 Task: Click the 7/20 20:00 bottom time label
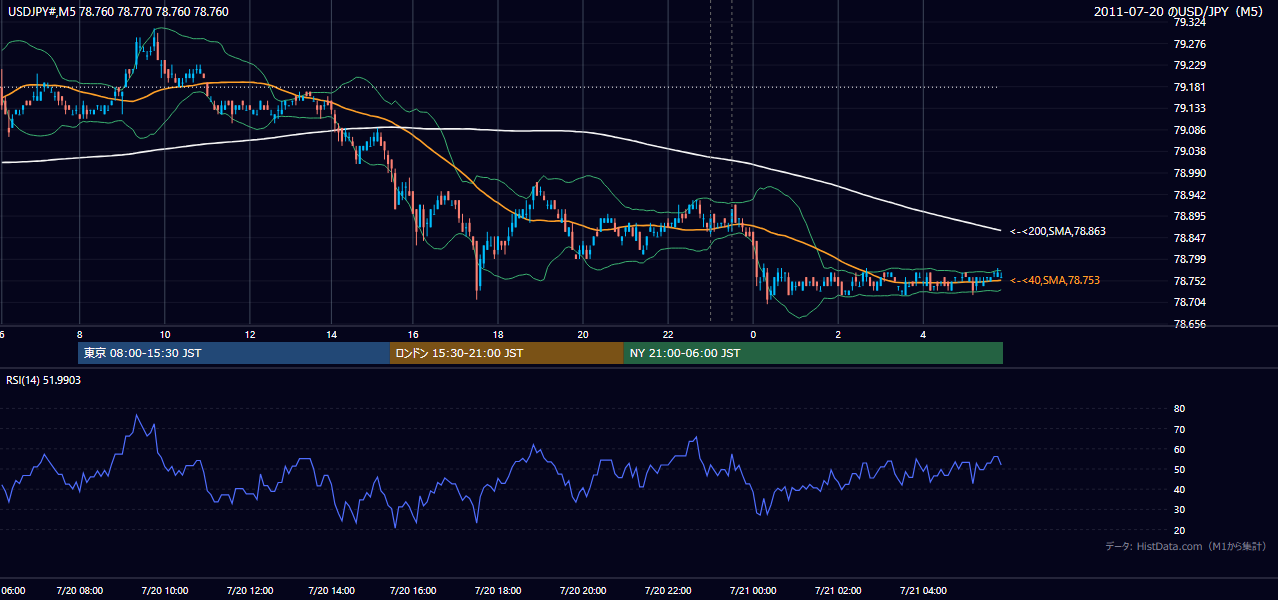(583, 590)
